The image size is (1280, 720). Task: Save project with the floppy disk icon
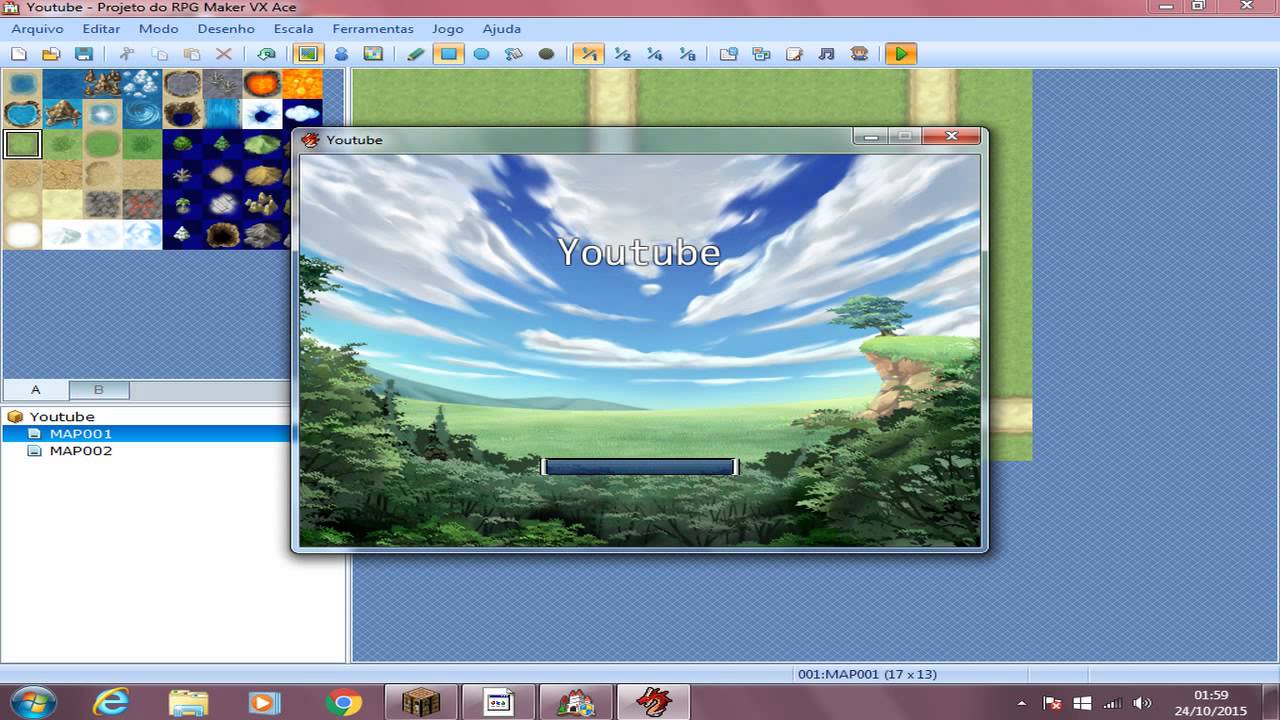tap(84, 54)
